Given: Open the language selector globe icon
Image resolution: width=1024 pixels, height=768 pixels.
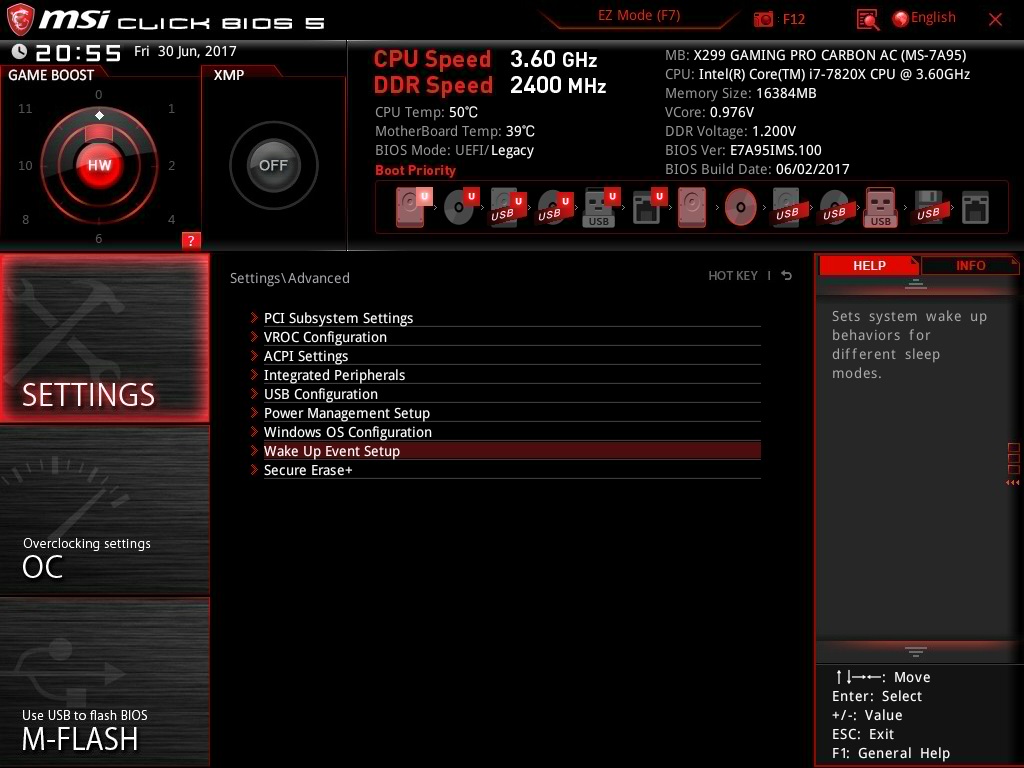Looking at the screenshot, I should click(x=900, y=18).
